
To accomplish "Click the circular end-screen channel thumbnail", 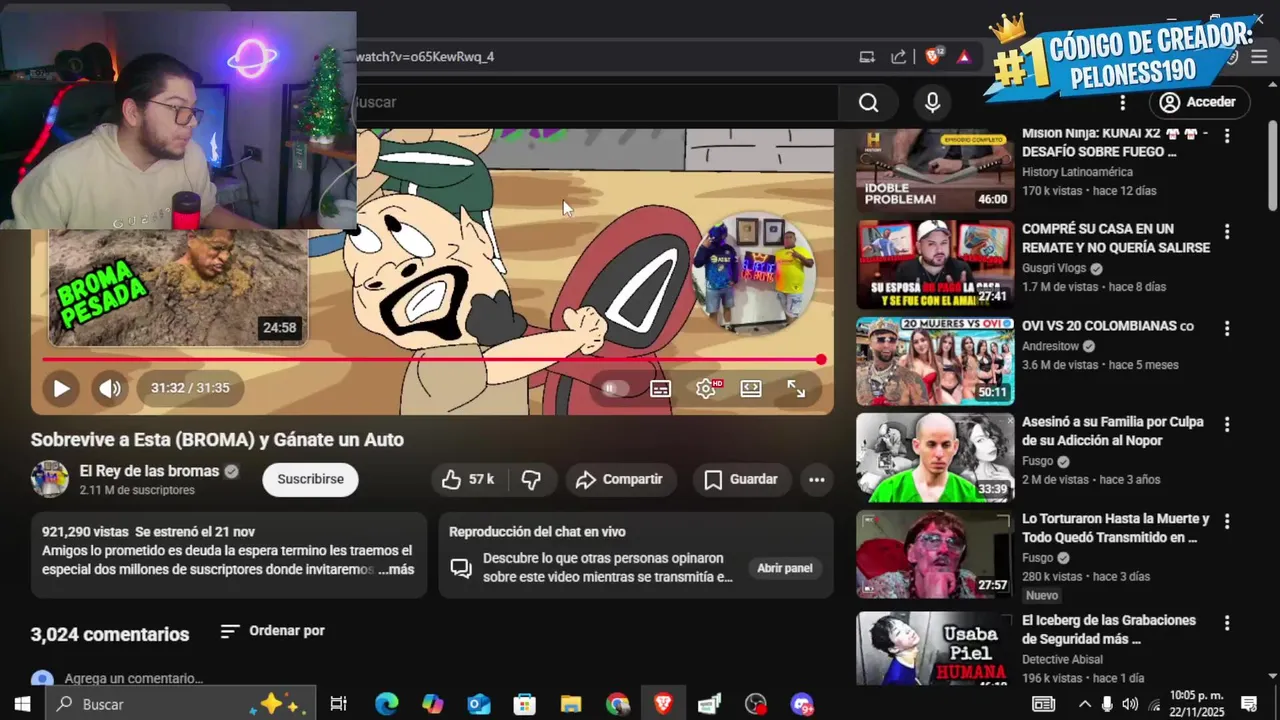I will click(x=754, y=273).
